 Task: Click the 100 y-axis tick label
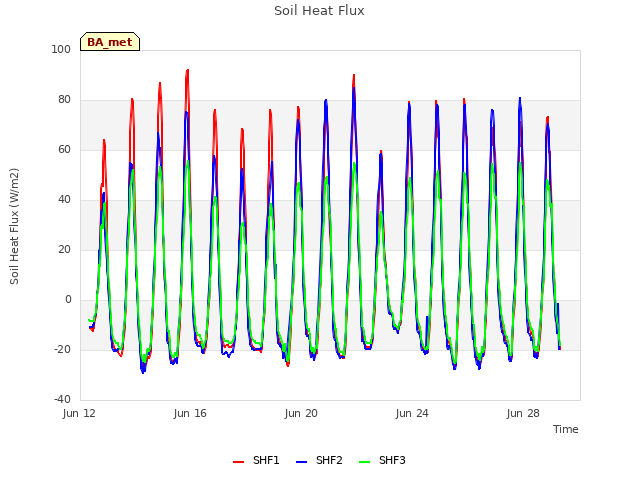pyautogui.click(x=61, y=49)
